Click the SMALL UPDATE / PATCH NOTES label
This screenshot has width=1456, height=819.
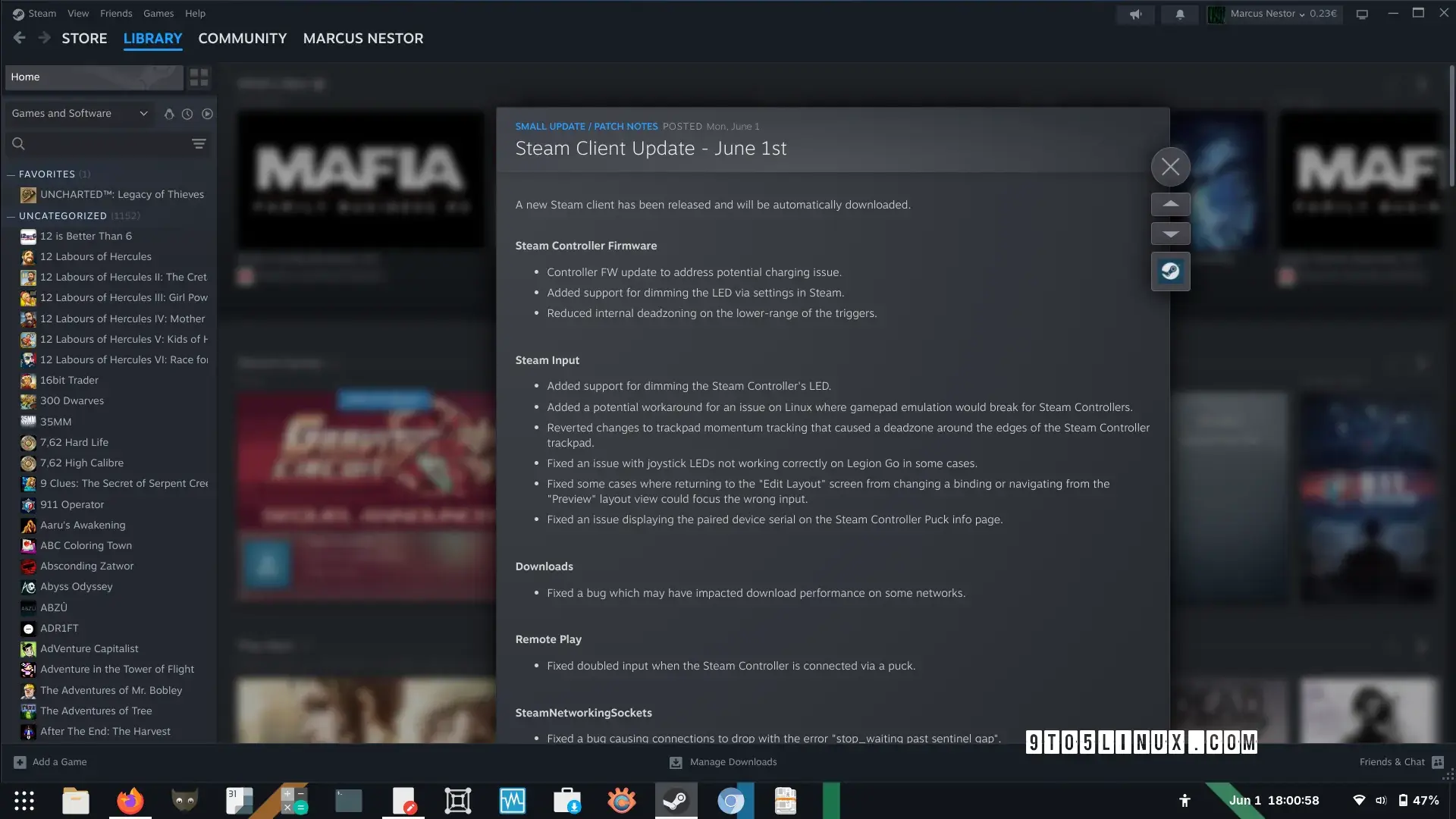(586, 127)
